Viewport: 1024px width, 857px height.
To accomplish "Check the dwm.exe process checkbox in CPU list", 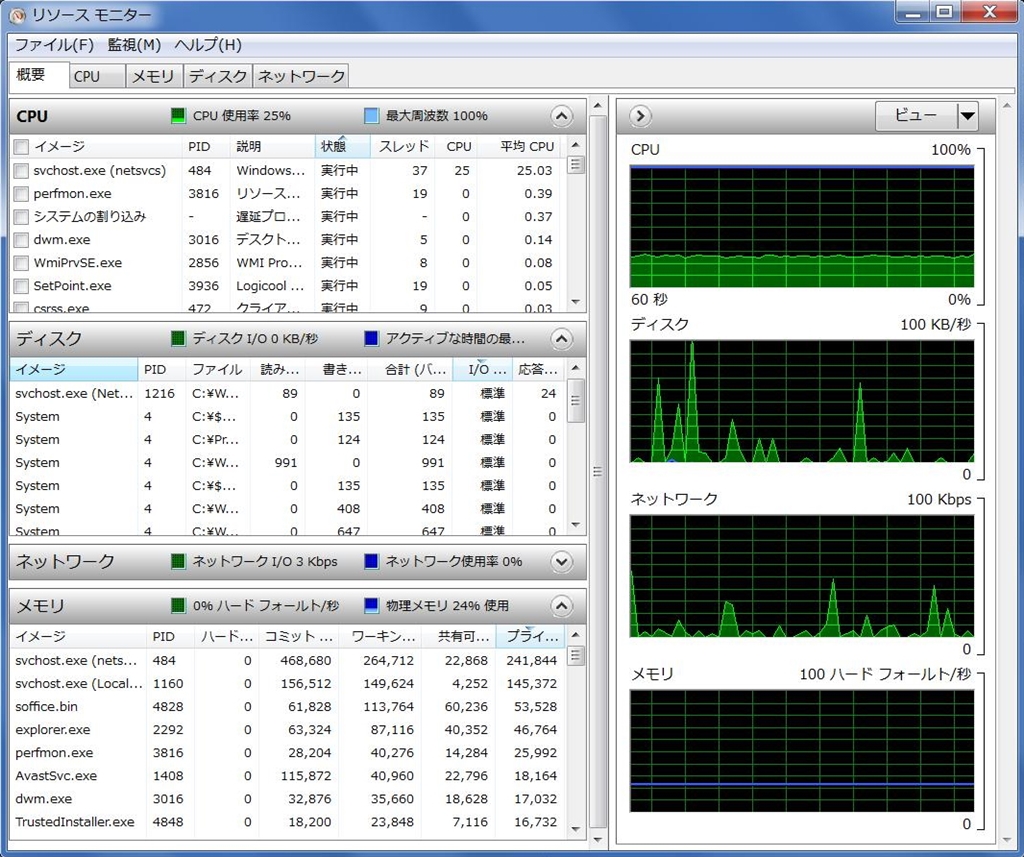I will [x=21, y=240].
